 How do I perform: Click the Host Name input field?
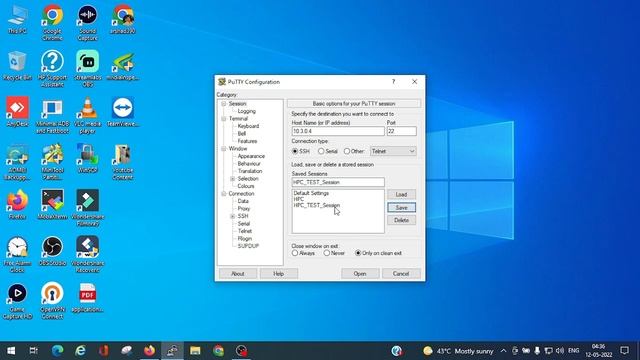coord(338,131)
